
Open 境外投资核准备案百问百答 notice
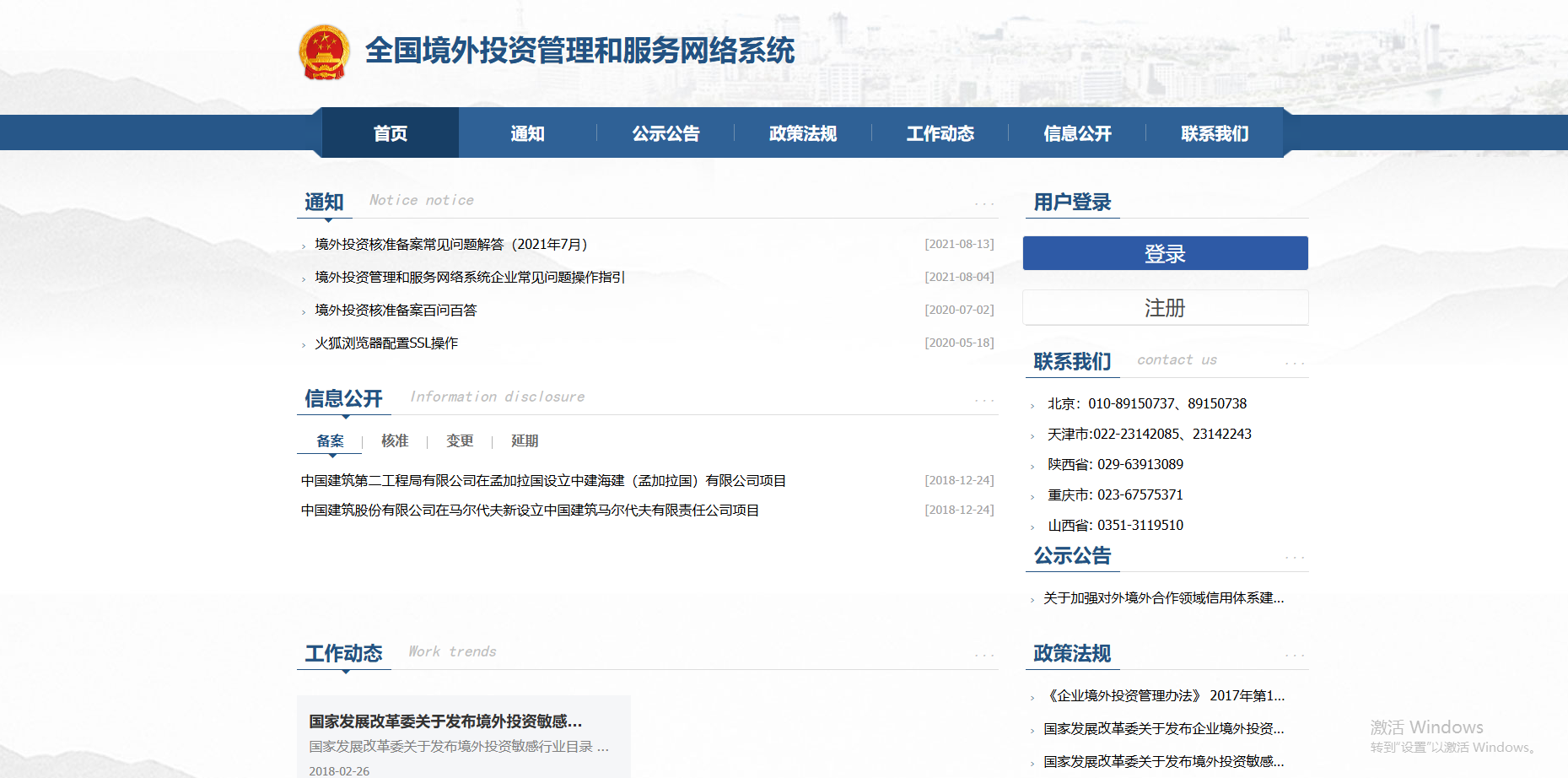pyautogui.click(x=396, y=311)
